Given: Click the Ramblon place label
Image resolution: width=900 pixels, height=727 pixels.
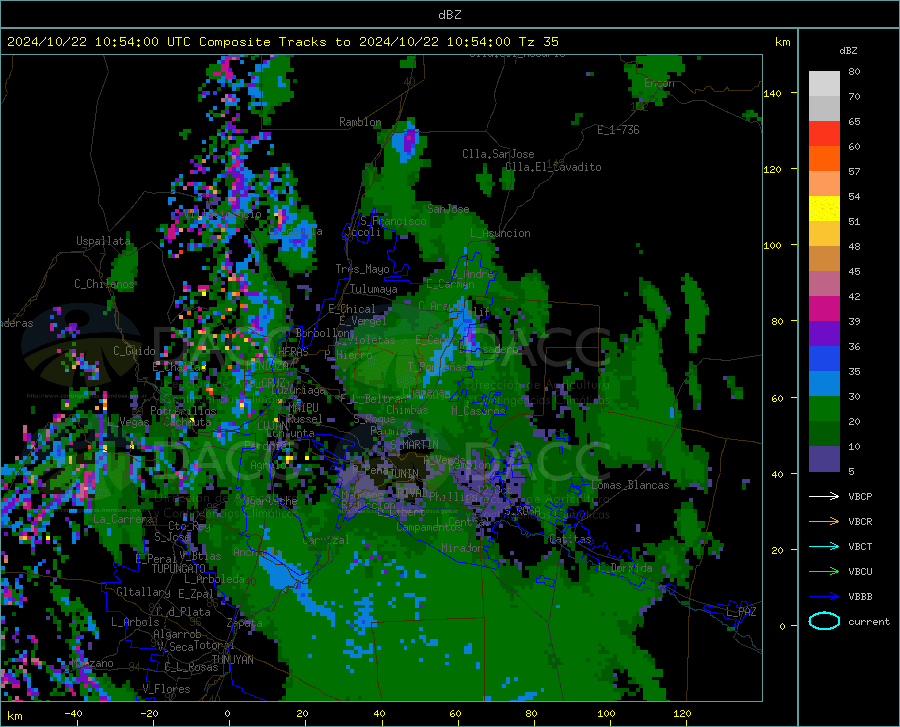Looking at the screenshot, I should 360,122.
